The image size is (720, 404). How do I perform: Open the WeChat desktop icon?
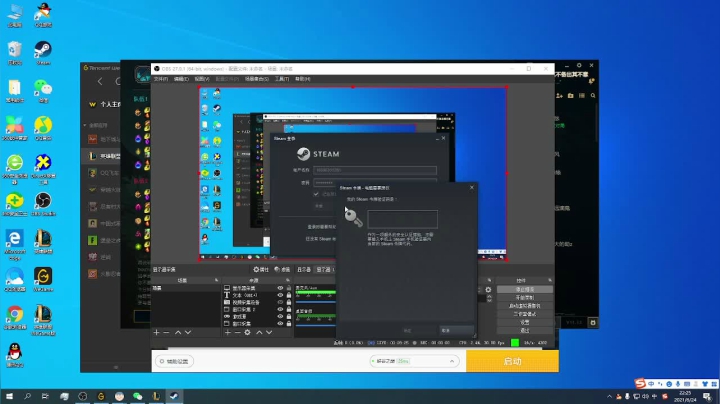[x=43, y=90]
